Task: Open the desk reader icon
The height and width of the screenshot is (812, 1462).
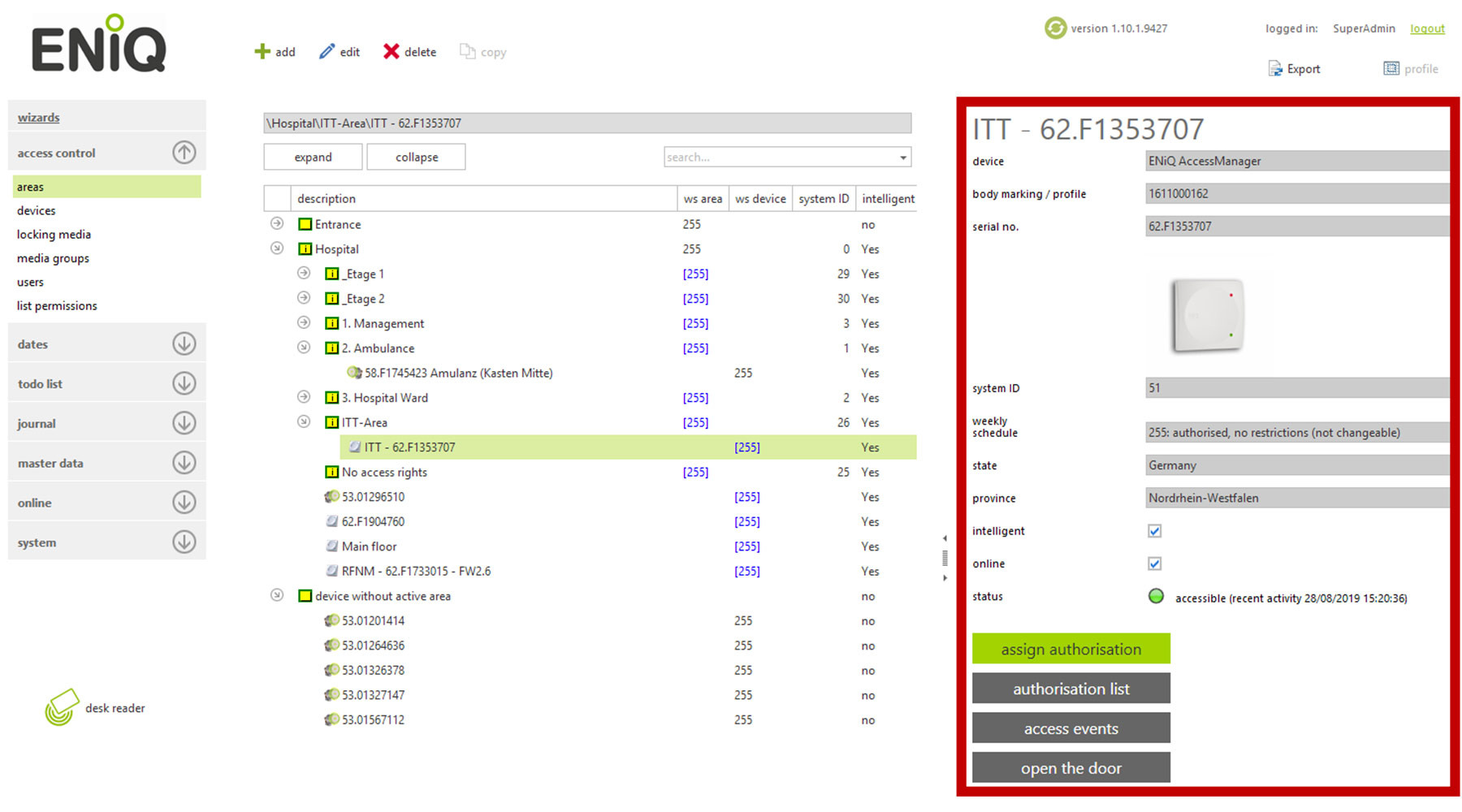Action: pos(62,707)
